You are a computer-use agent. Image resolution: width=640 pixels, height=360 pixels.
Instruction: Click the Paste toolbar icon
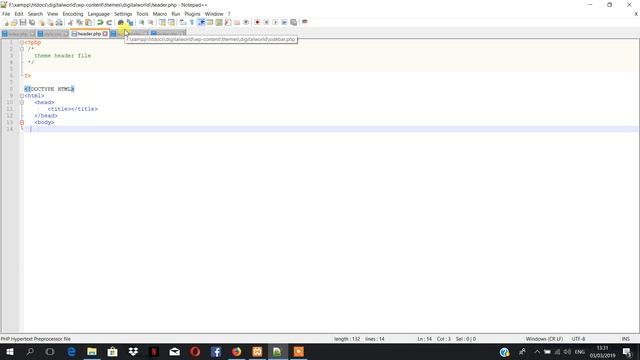88,22
